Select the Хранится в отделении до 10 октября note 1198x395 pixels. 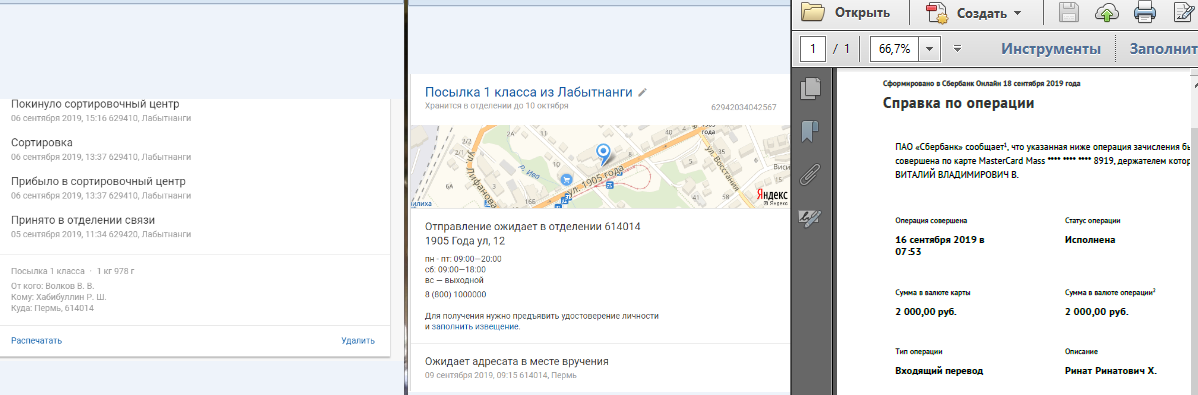tap(497, 106)
